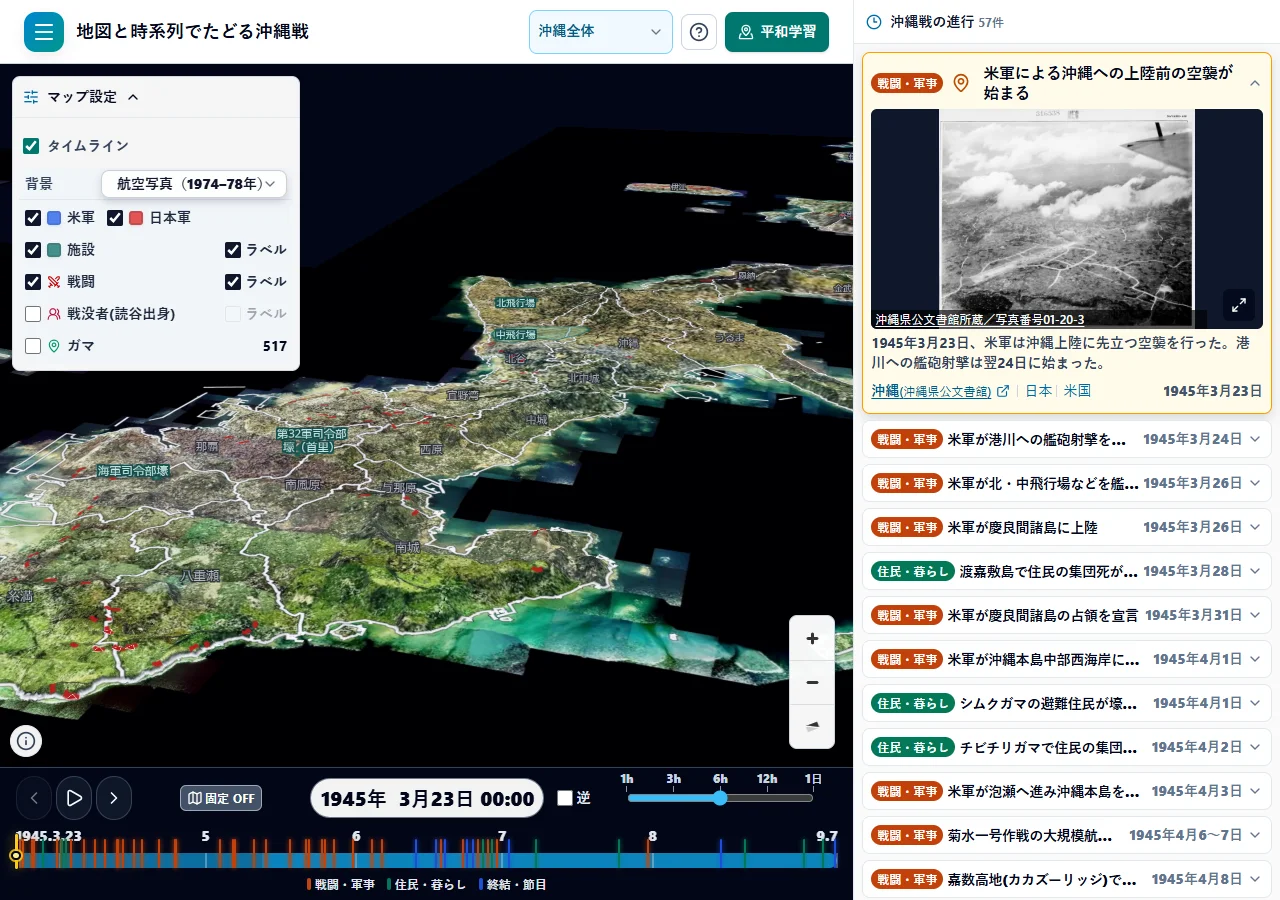
Task: Uncheck the 米軍 layer checkbox
Action: [x=33, y=218]
